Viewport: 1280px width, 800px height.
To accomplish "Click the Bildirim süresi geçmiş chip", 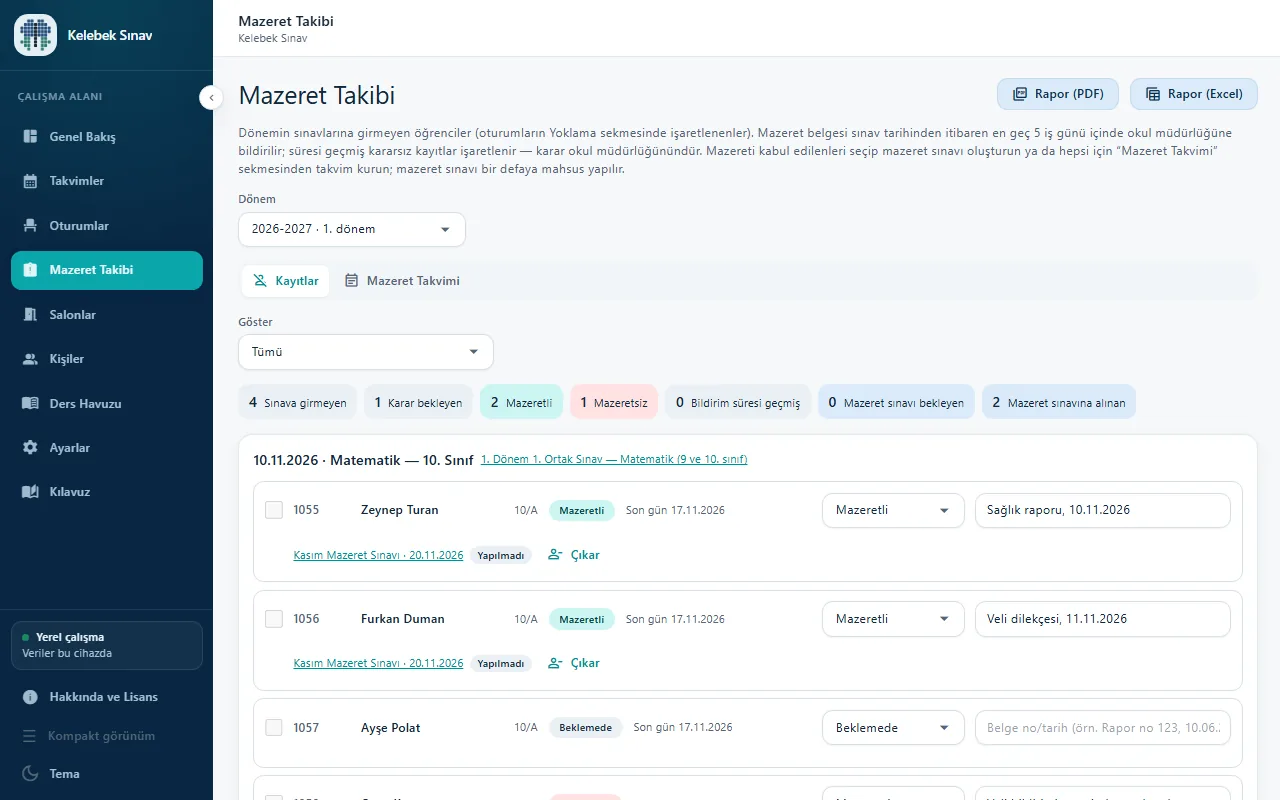I will 738,402.
